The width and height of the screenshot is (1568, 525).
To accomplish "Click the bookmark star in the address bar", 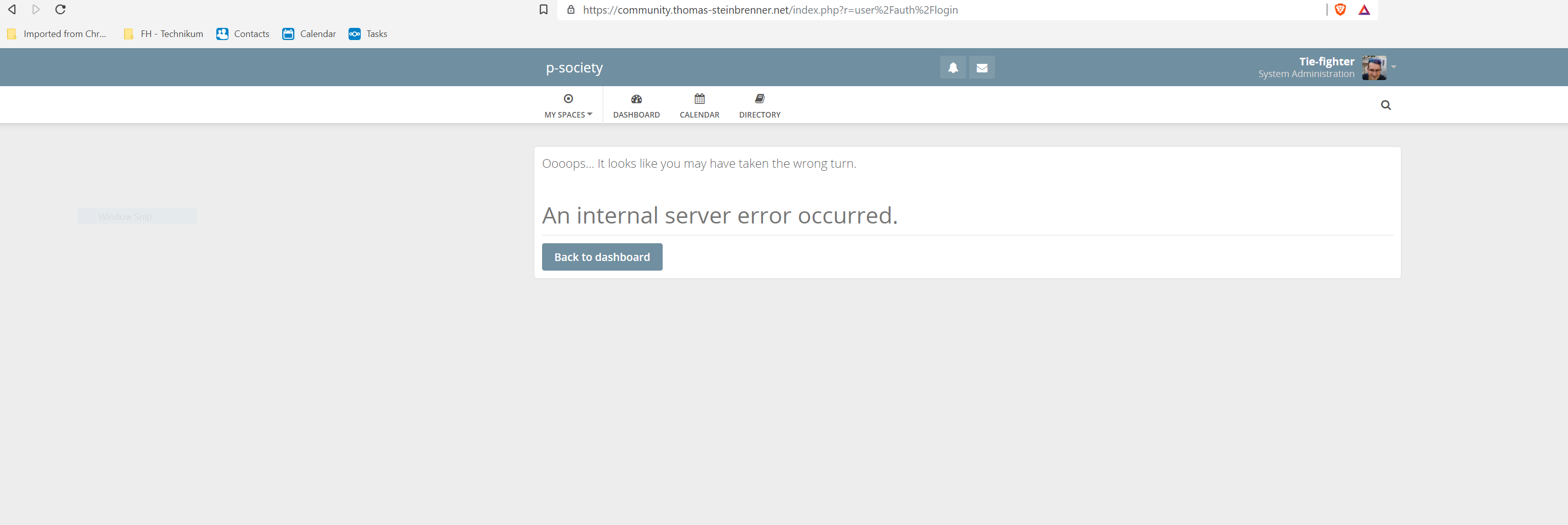I will 544,10.
